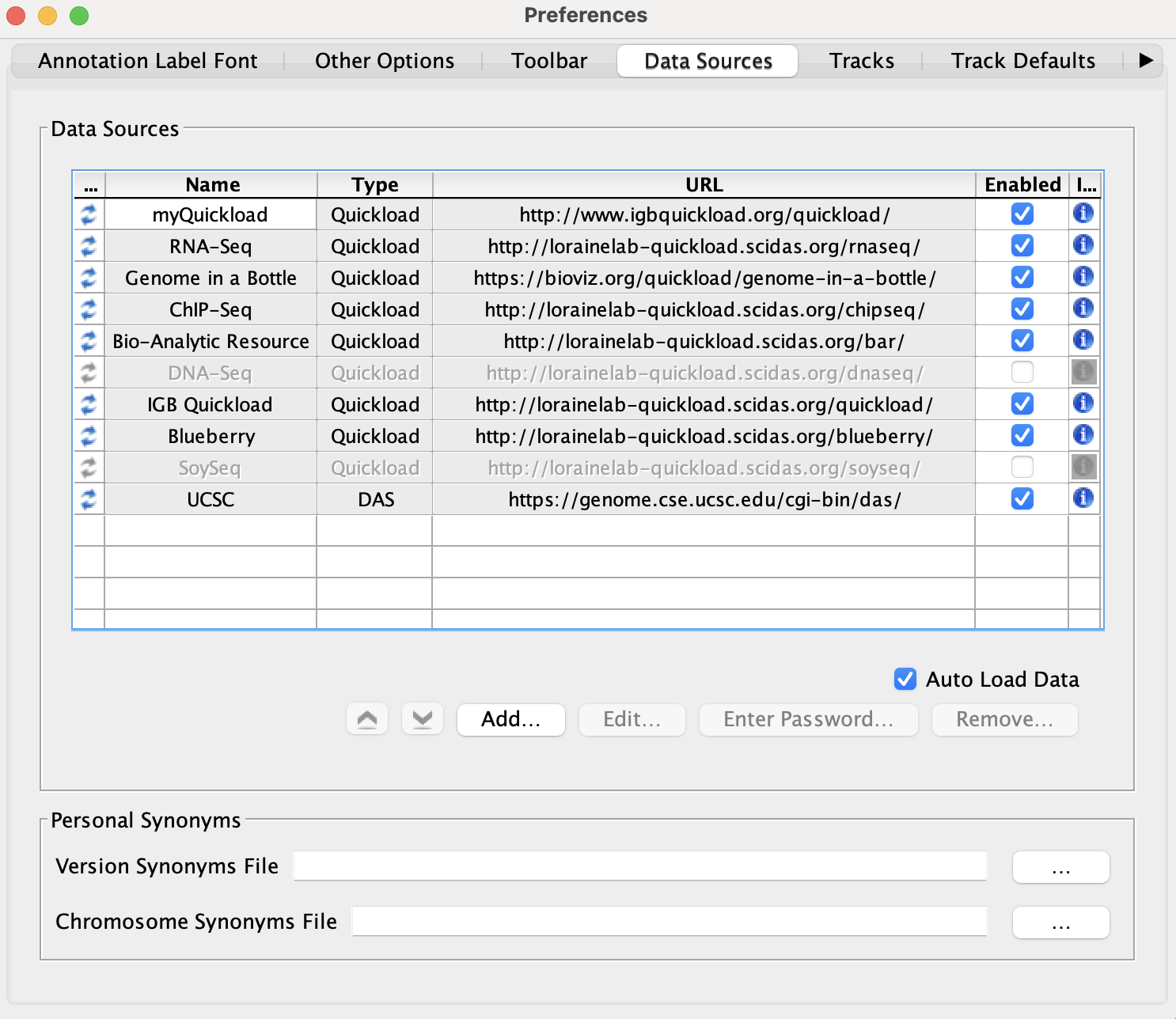Screen dimensions: 1176x1019
Task: Sort table by Enabled column header
Action: click(x=1022, y=185)
